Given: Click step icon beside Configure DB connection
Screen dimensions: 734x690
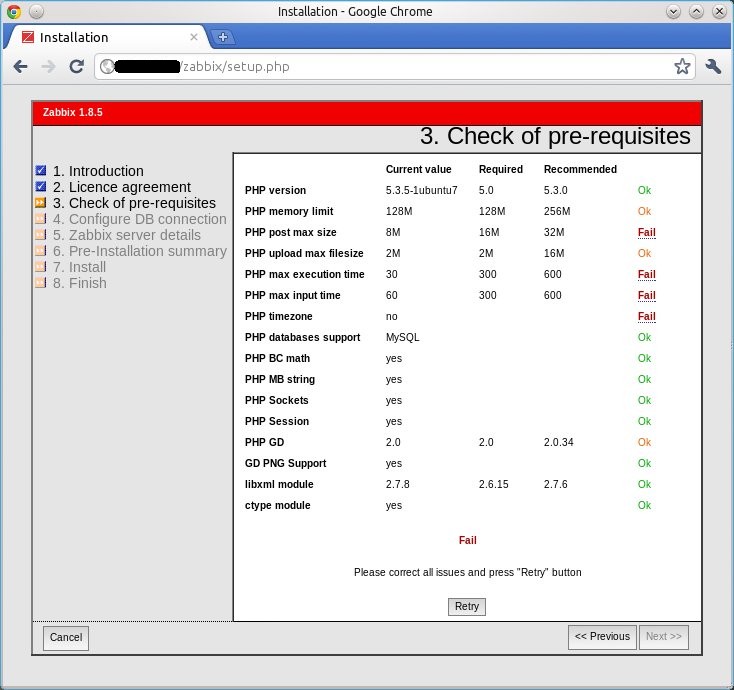Looking at the screenshot, I should coord(41,219).
